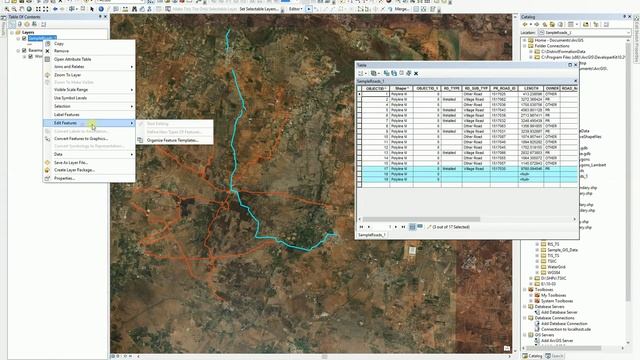Screen dimensions: 640x360
Task: Click LENGTH column header in table
Action: click(531, 88)
